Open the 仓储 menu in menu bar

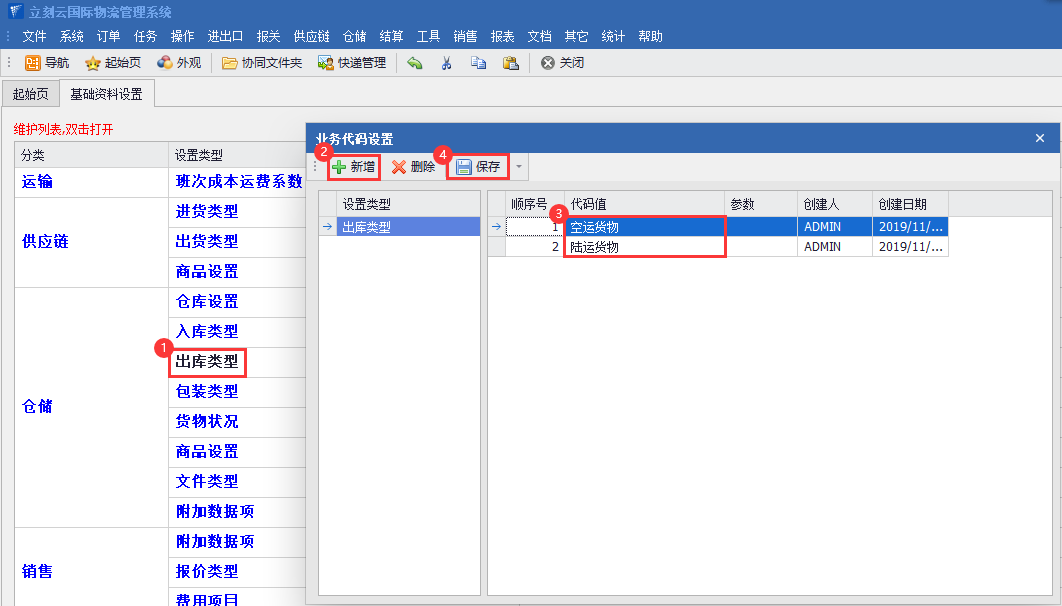354,36
